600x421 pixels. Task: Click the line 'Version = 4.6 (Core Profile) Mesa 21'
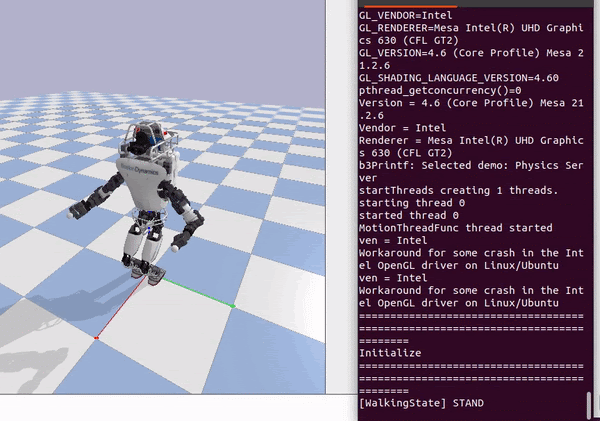coord(471,103)
